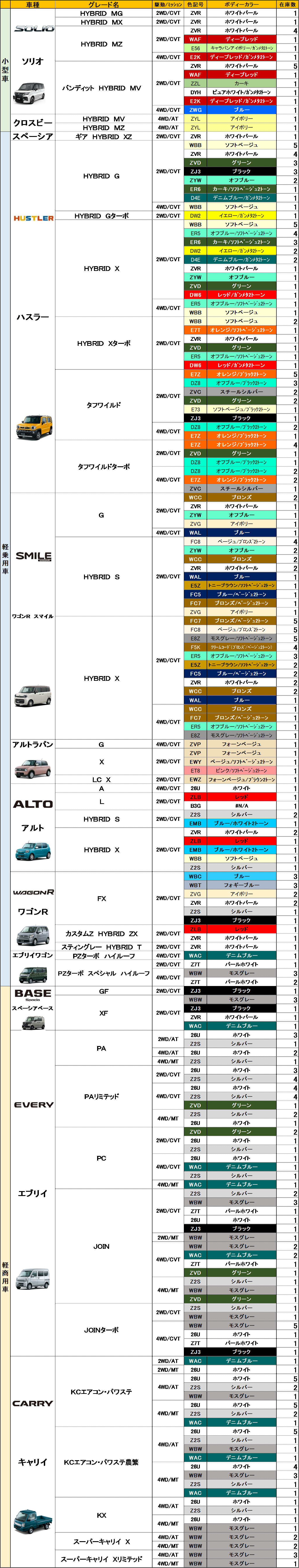Click the ALTO logo
The width and height of the screenshot is (299, 1568).
point(33,804)
